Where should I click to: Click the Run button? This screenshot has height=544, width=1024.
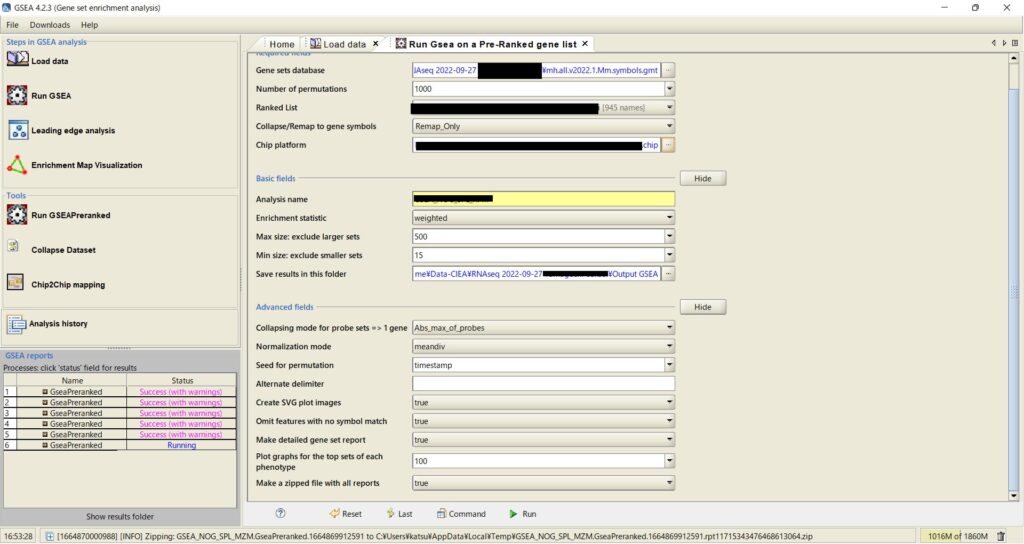click(522, 514)
